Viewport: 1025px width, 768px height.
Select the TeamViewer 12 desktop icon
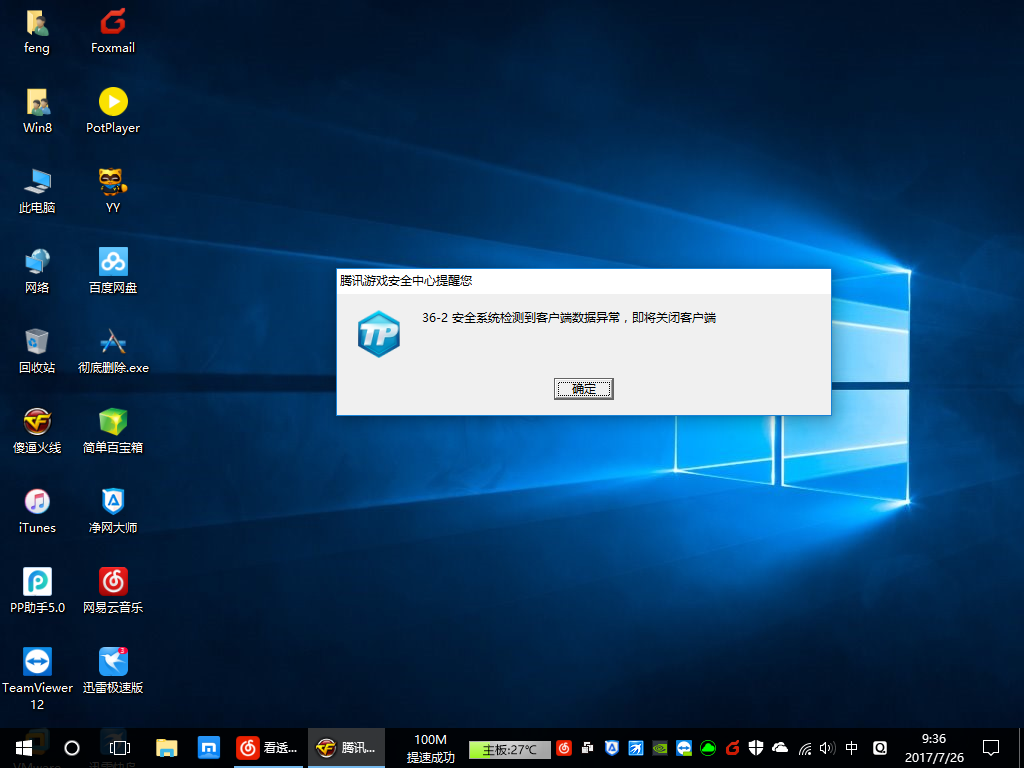37,679
